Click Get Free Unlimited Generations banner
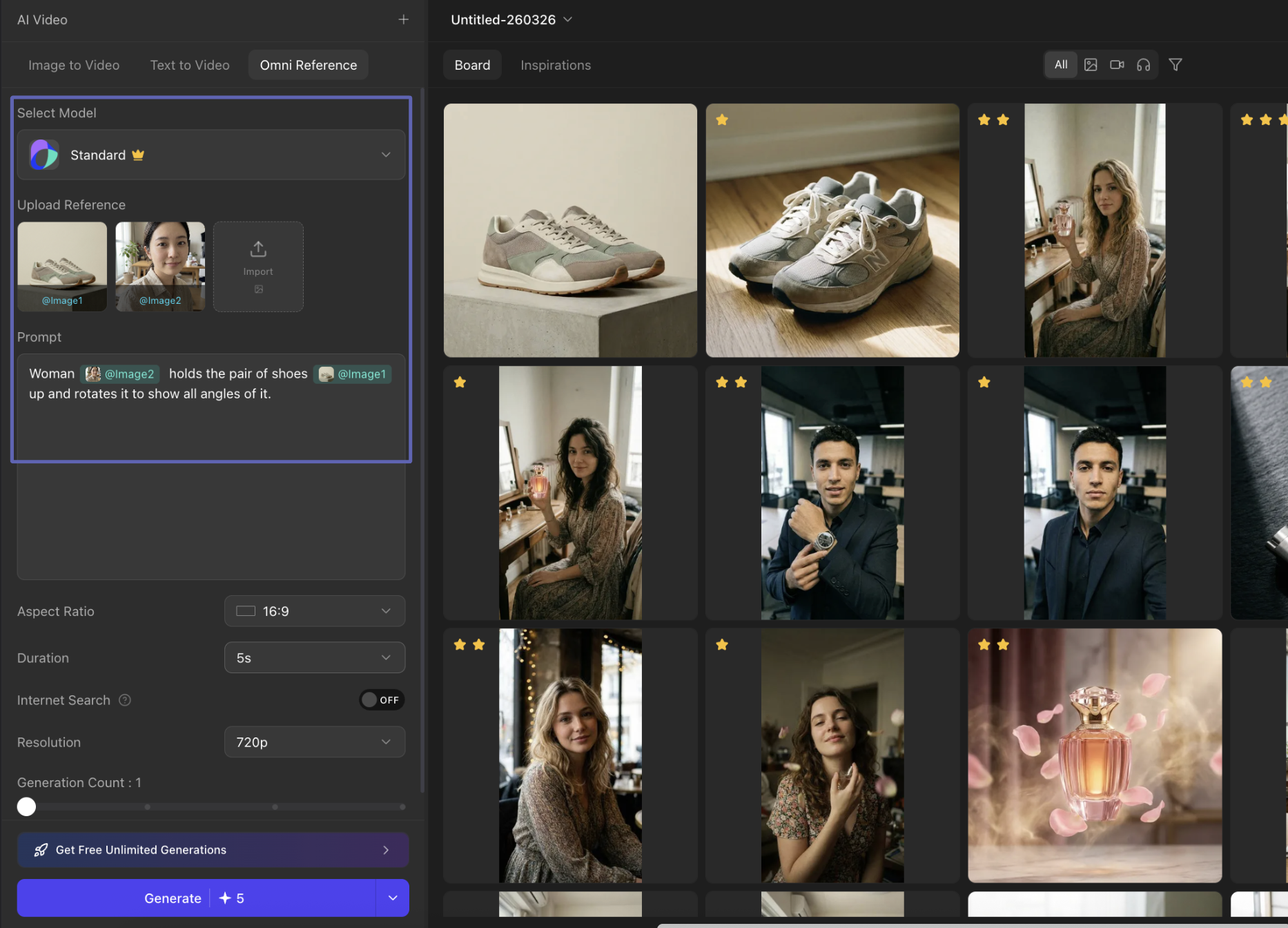The width and height of the screenshot is (1288, 928). [213, 850]
